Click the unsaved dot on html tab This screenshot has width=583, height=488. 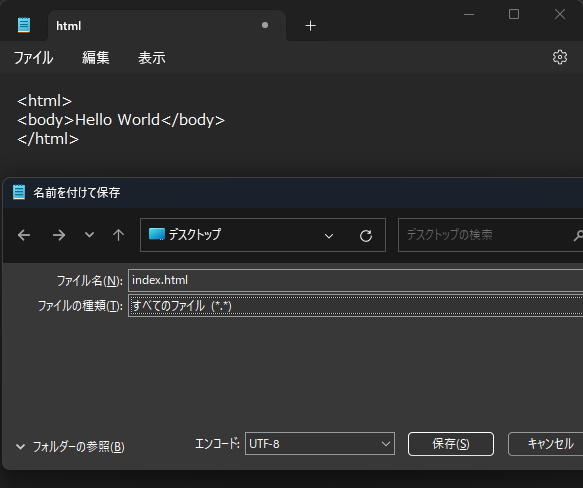tap(265, 25)
